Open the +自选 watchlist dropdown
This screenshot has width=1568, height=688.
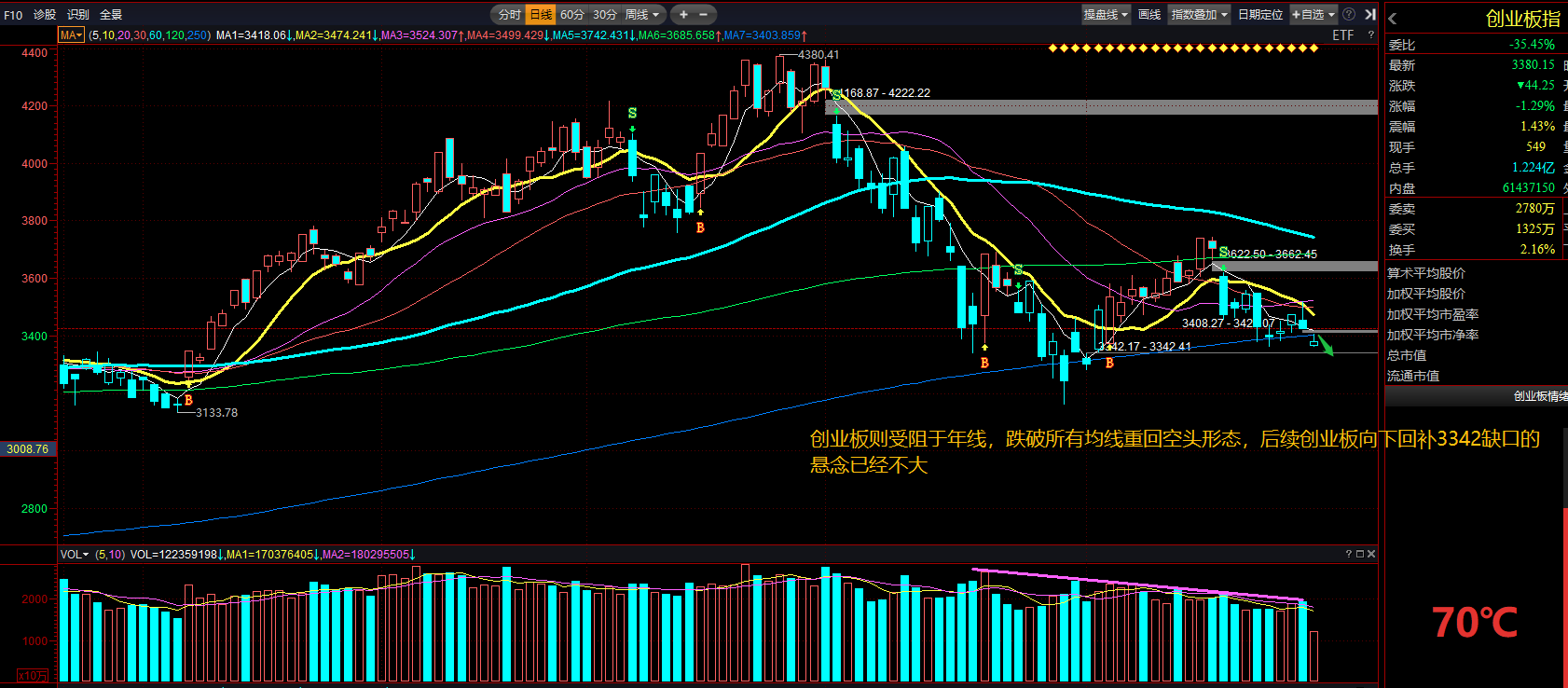click(1314, 15)
